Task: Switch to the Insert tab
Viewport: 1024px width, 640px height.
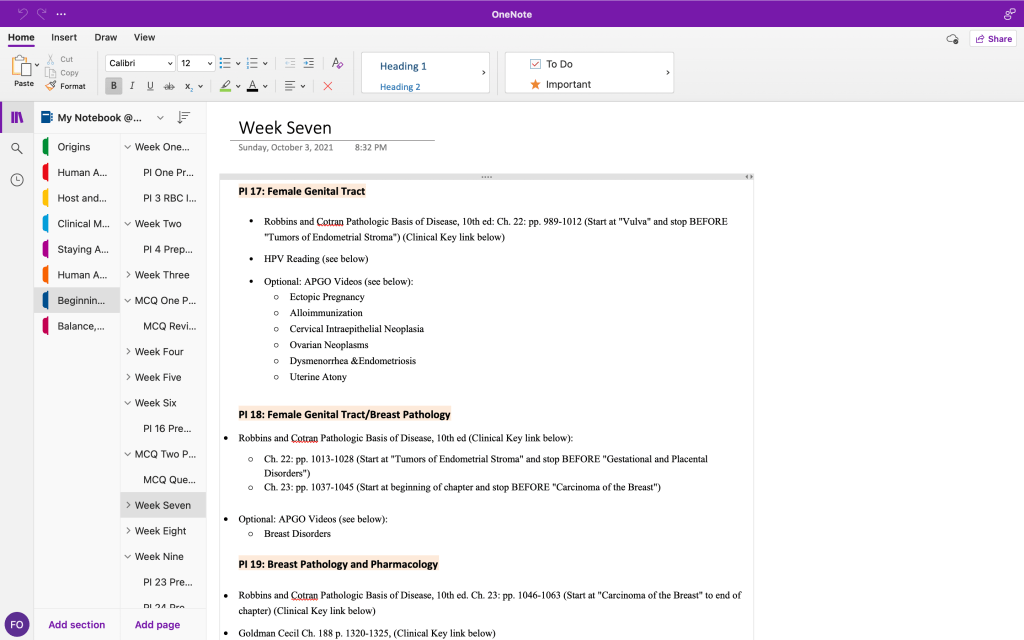Action: (64, 38)
